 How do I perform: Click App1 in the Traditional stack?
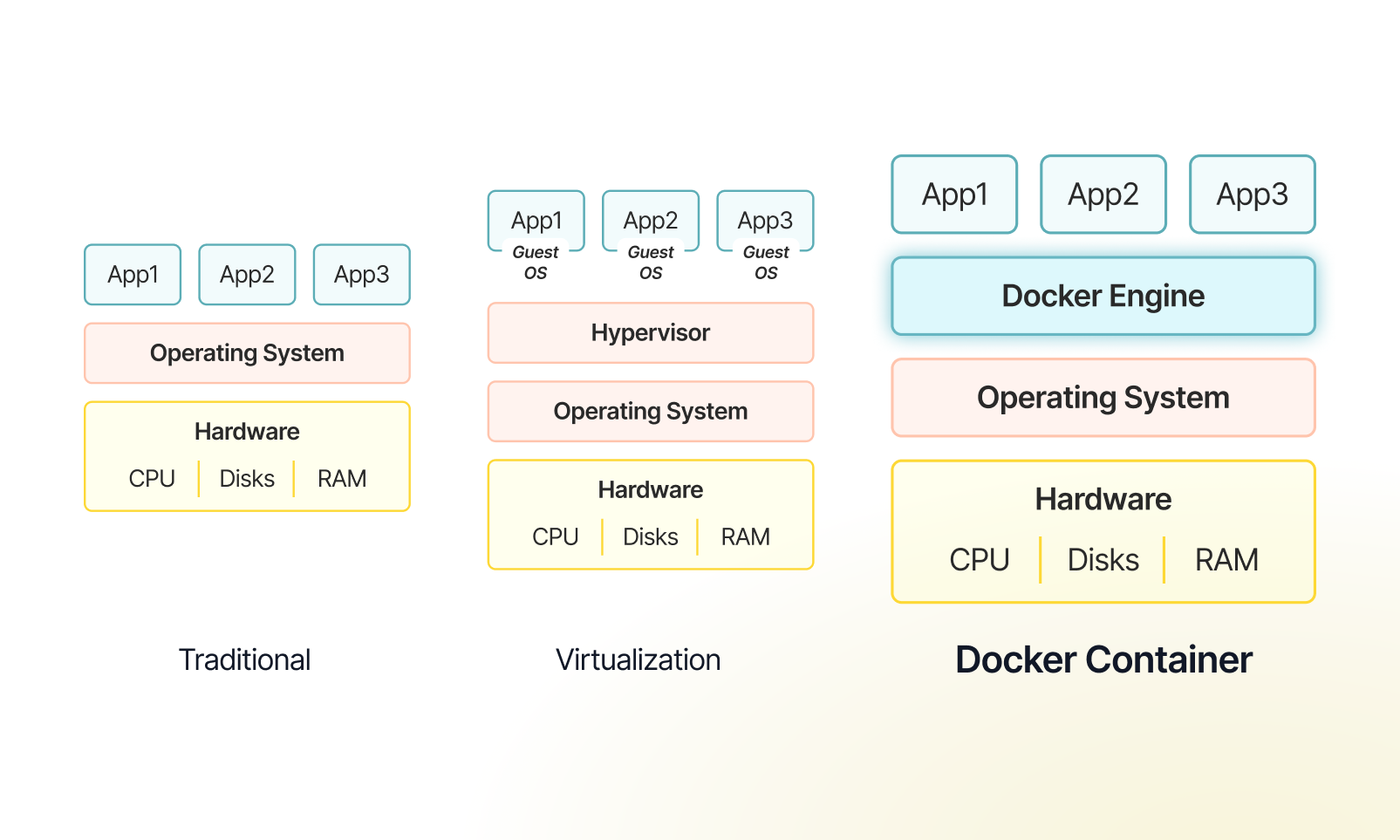[133, 275]
